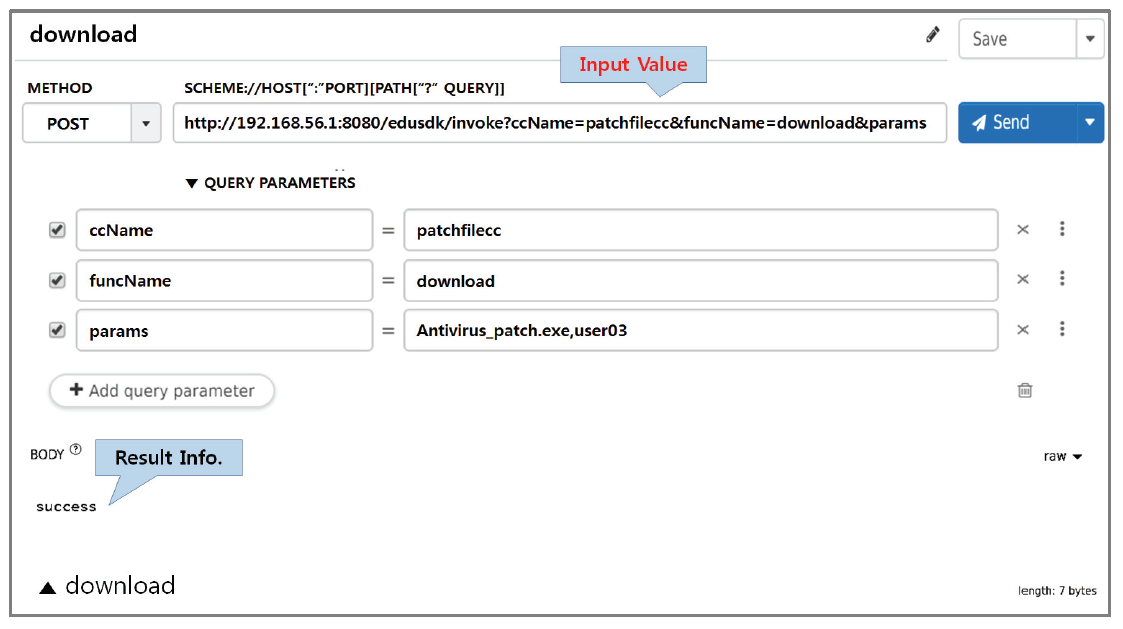The width and height of the screenshot is (1123, 629).
Task: Open the three-dot menu for params row
Action: 1062,329
